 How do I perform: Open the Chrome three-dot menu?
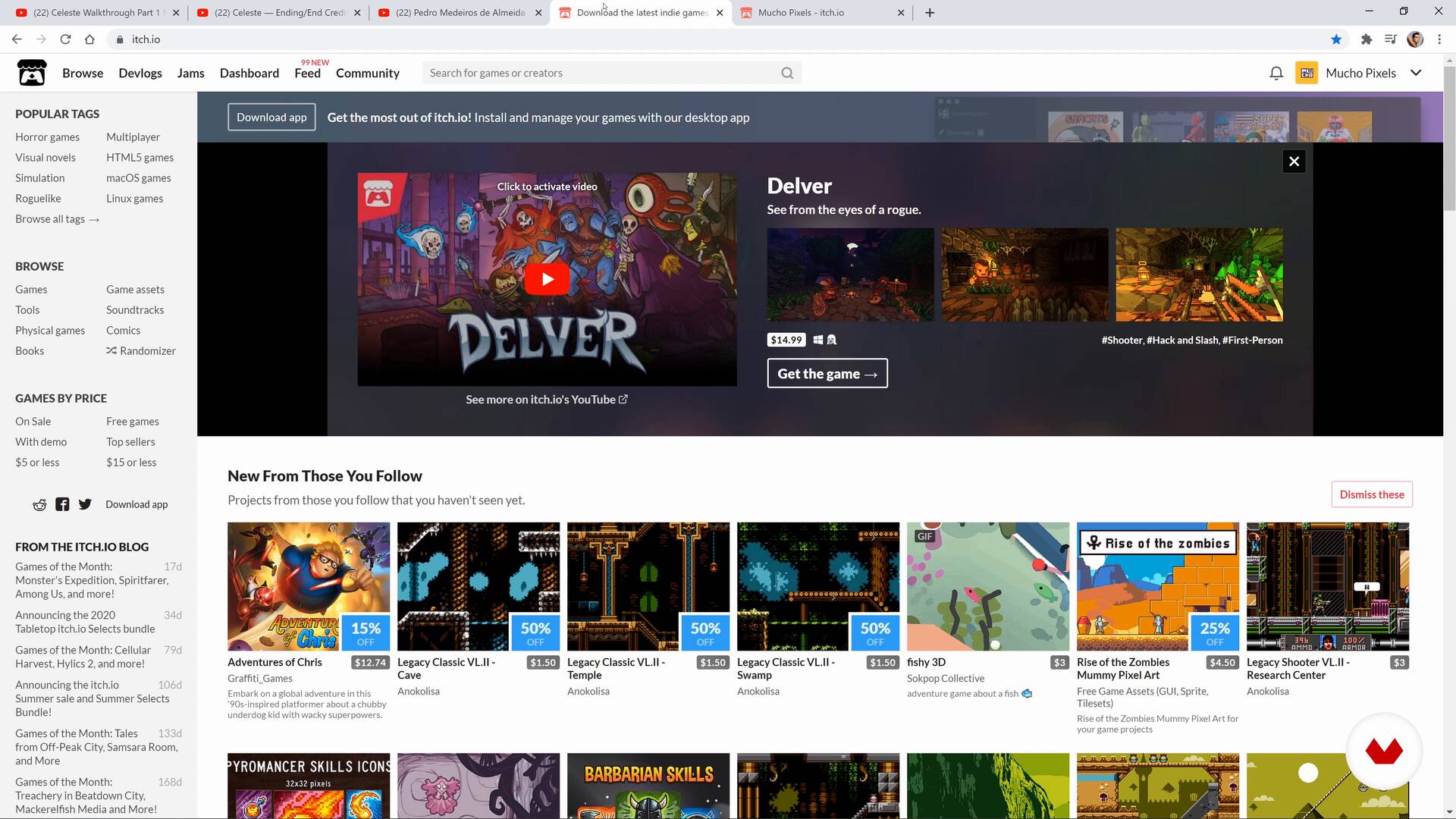pos(1439,39)
